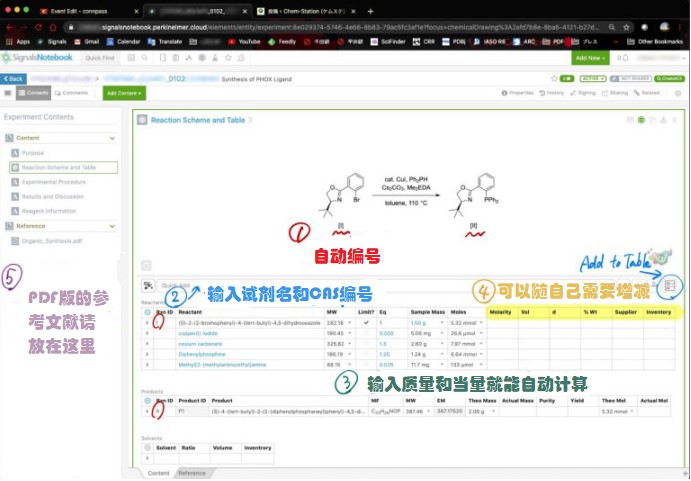The height and width of the screenshot is (481, 691).
Task: Open the Add Content dropdown
Action: coord(124,93)
